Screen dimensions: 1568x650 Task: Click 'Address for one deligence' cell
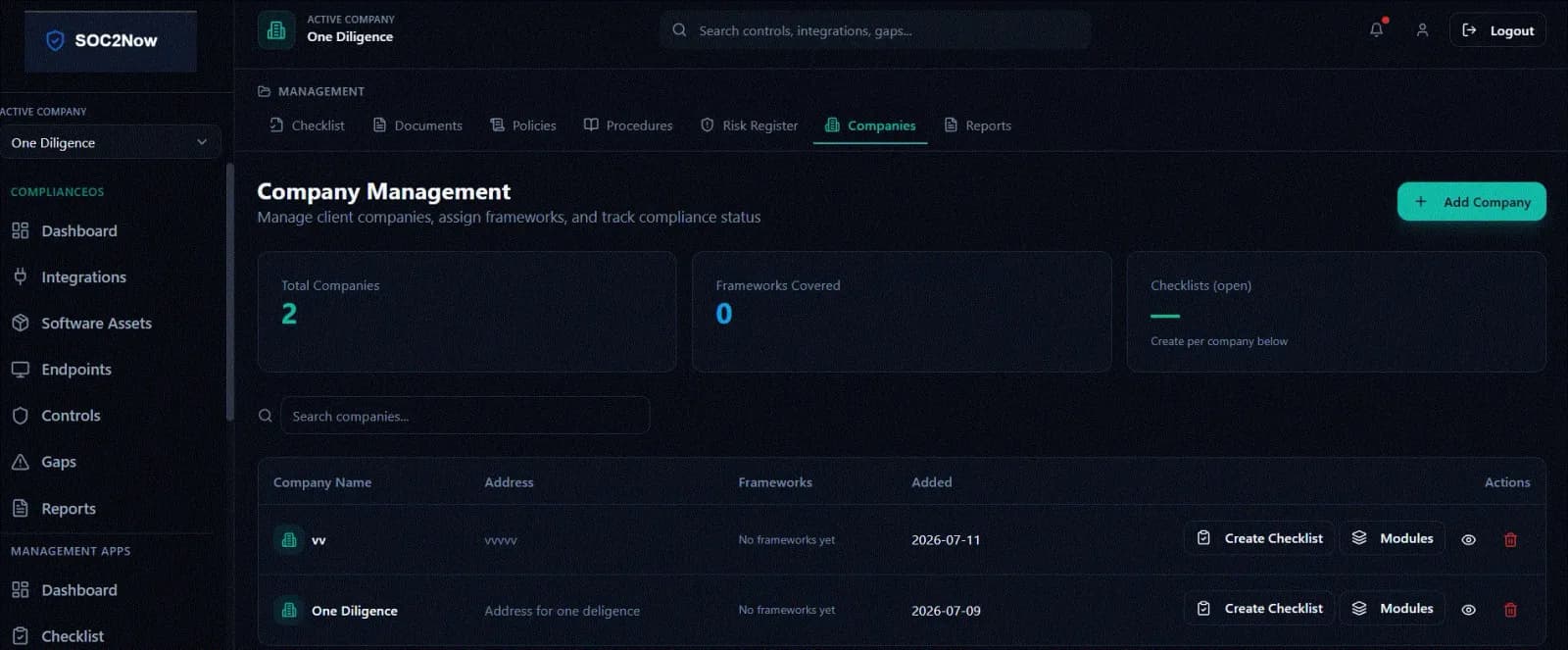pos(562,611)
